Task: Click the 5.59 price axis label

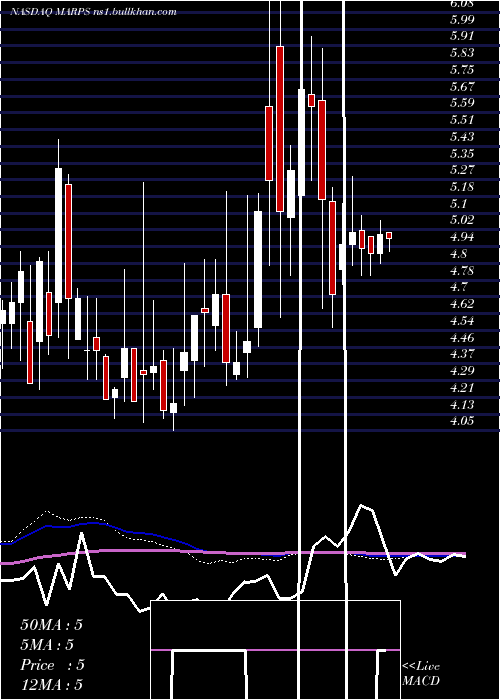Action: [x=462, y=103]
